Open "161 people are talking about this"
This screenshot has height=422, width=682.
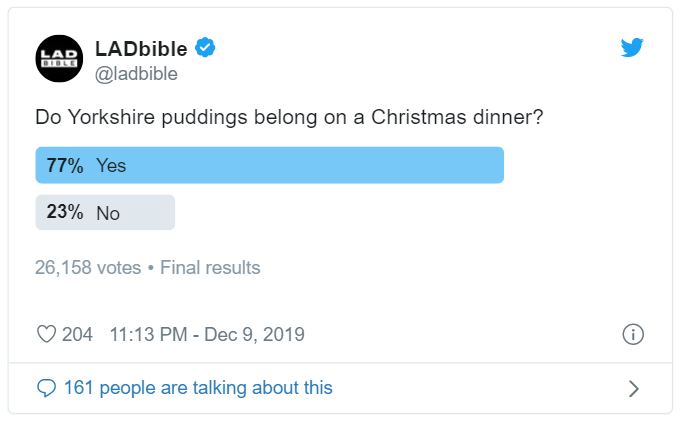coord(198,388)
